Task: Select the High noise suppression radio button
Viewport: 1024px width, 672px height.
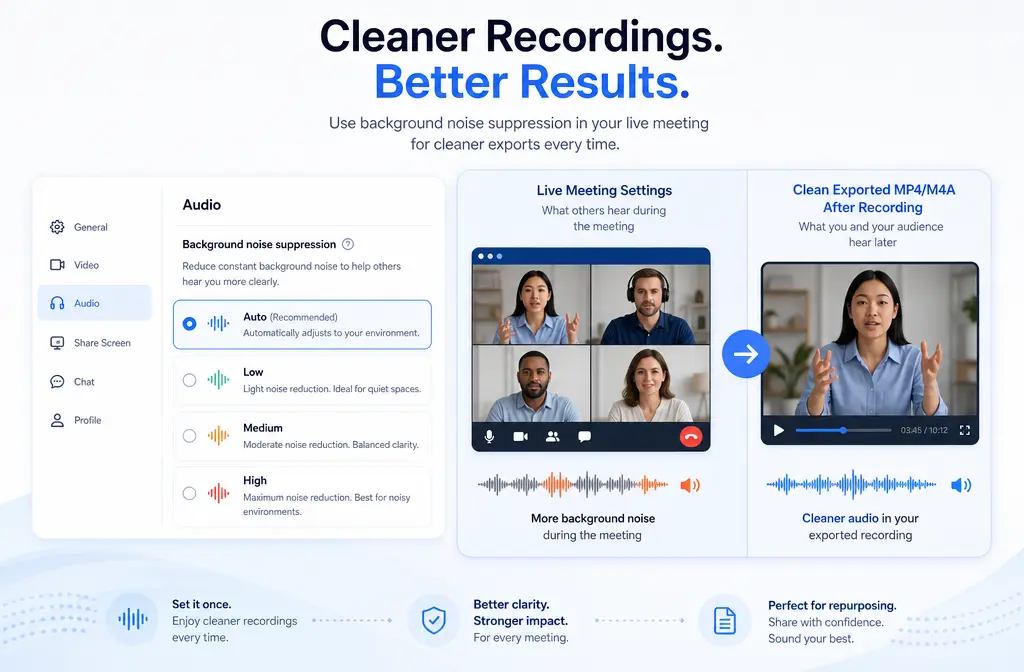Action: click(x=189, y=493)
